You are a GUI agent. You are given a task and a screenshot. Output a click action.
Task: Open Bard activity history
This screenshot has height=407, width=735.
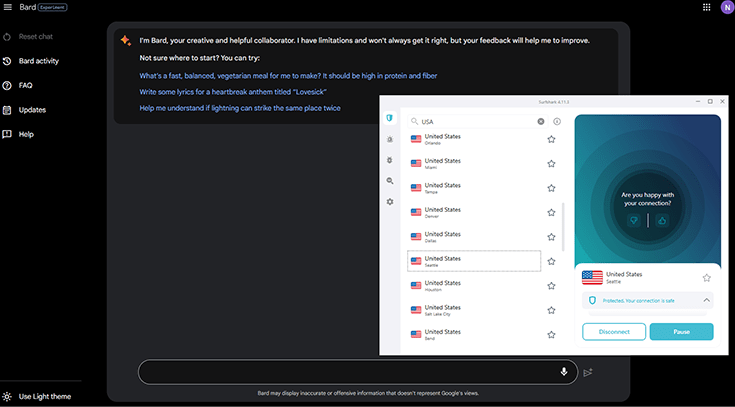point(31,61)
